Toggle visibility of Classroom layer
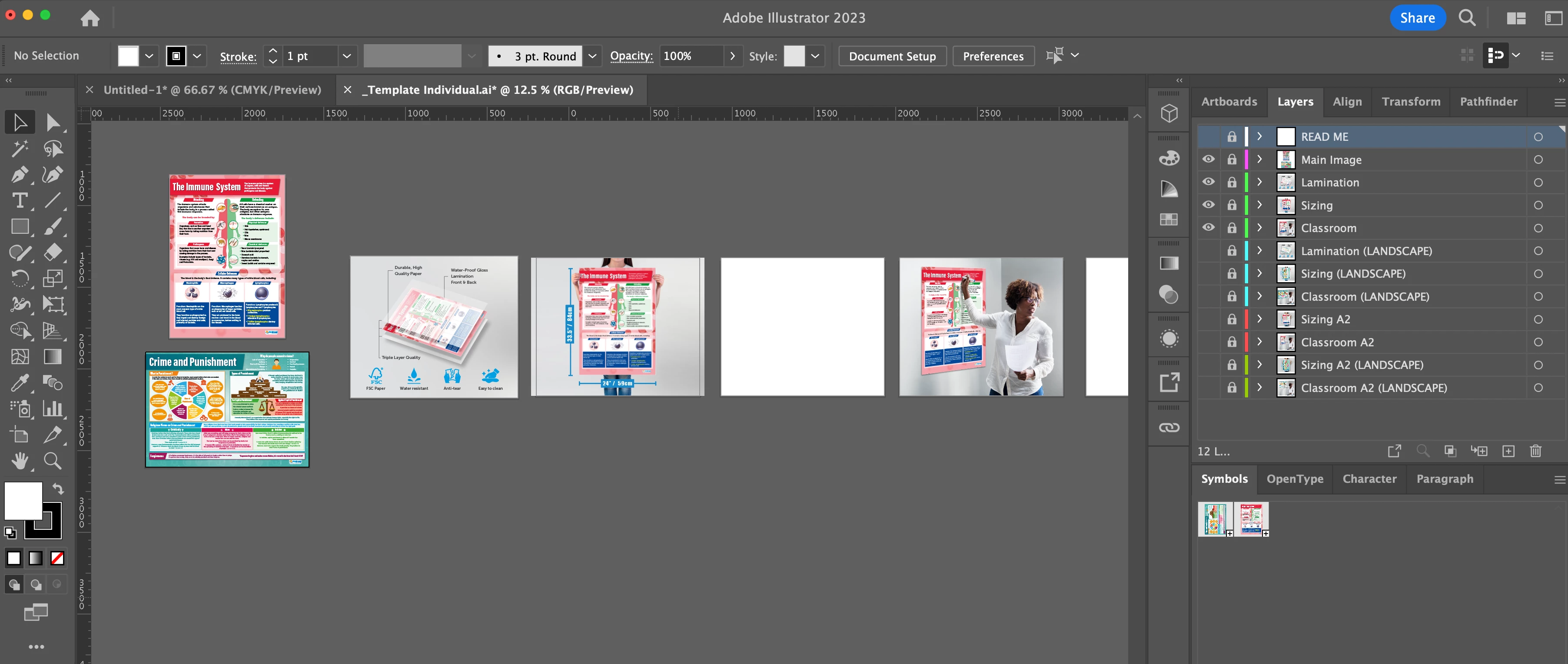The height and width of the screenshot is (664, 1568). [1208, 228]
